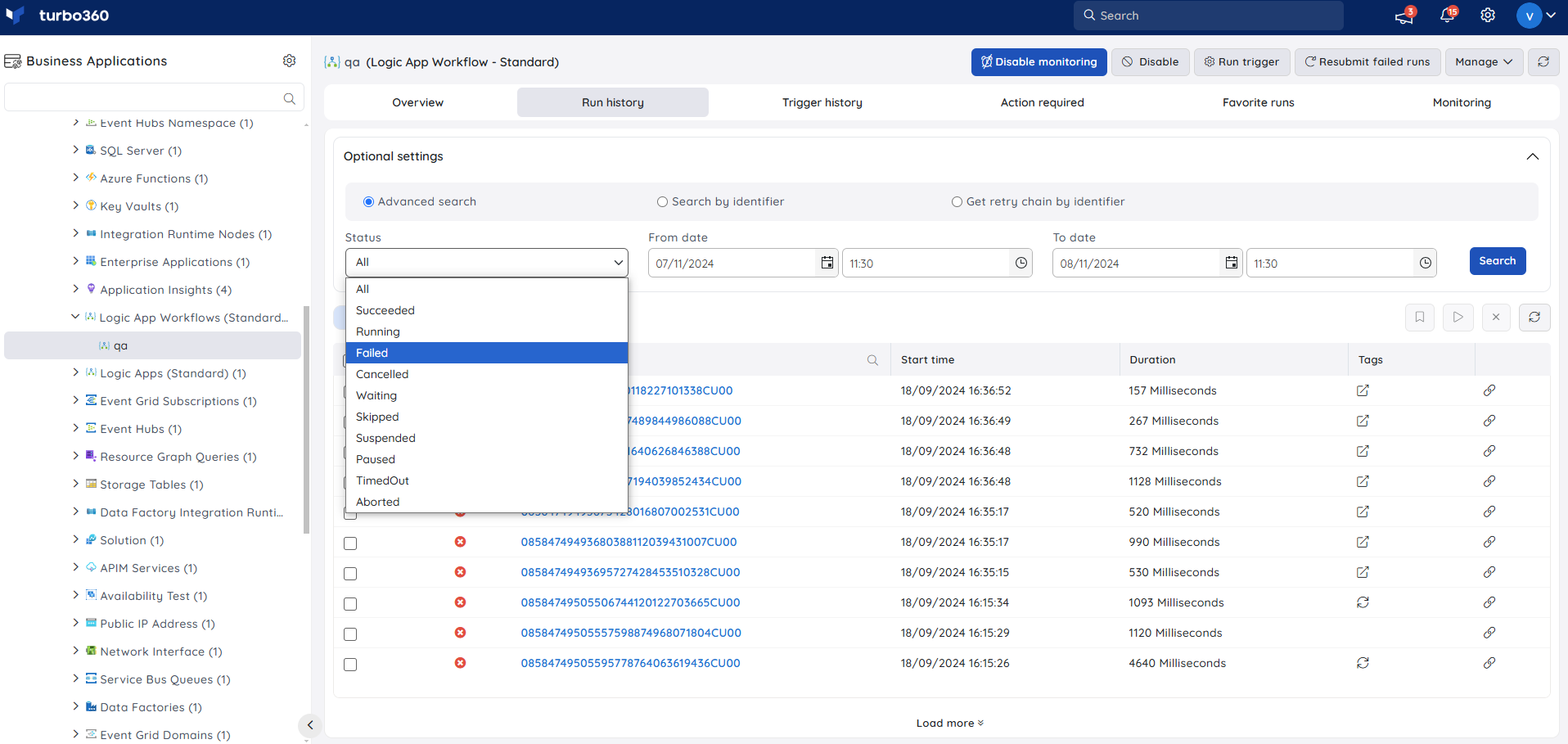Image resolution: width=1568 pixels, height=744 pixels.
Task: Open the To date time clock picker
Action: 1426,263
